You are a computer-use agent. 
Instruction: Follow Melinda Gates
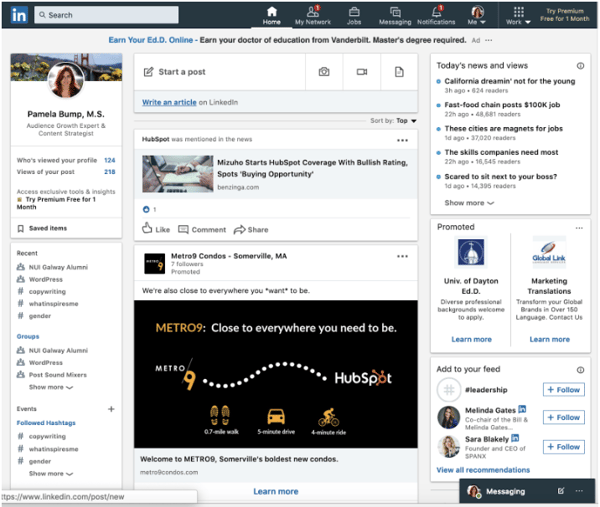[x=563, y=418]
